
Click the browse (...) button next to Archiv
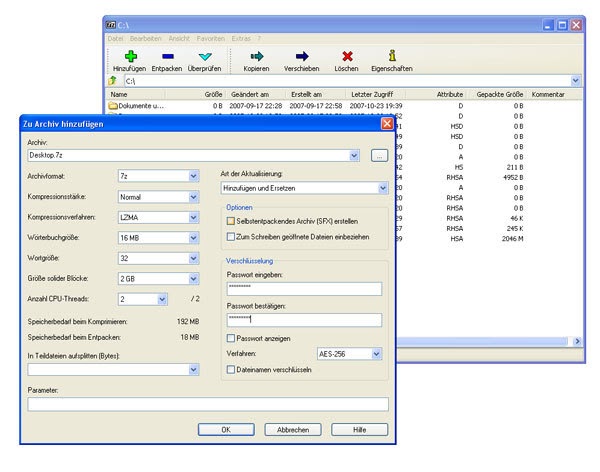coord(379,155)
